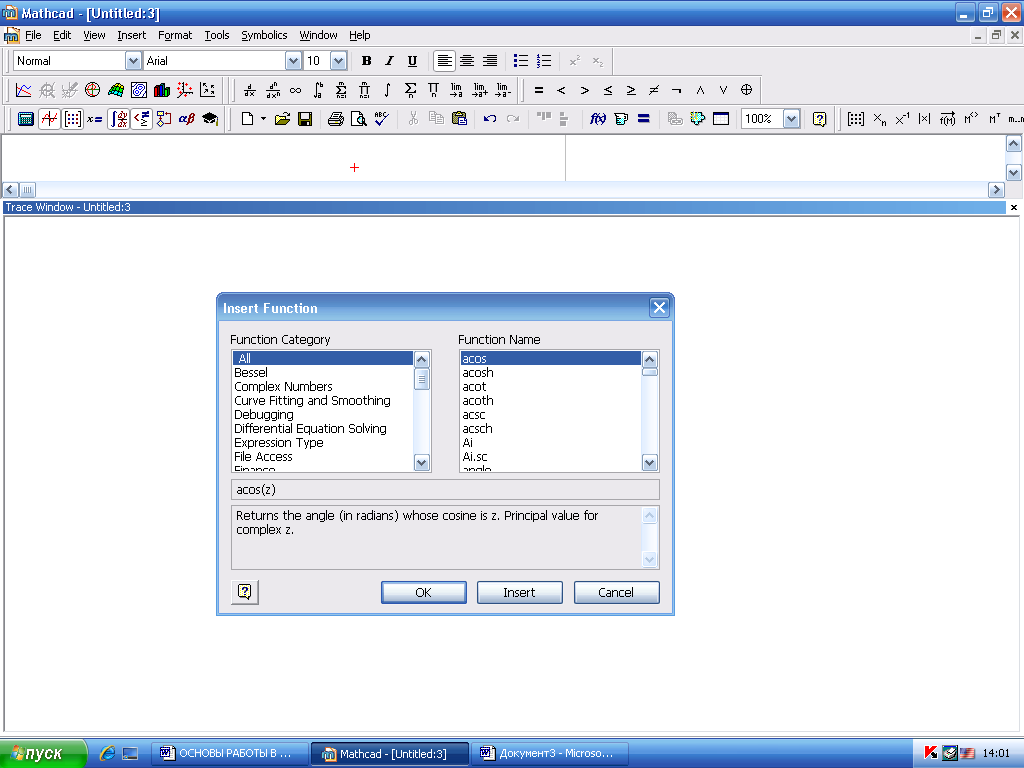Undo the last action icon
This screenshot has height=768, width=1024.
click(490, 119)
